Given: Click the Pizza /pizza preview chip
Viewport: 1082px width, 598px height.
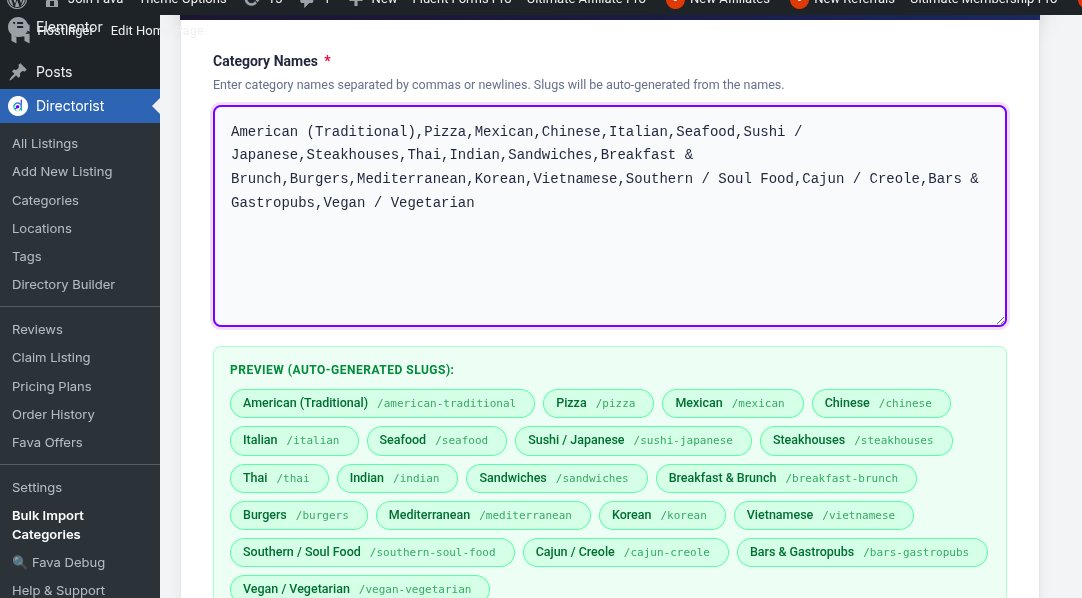Looking at the screenshot, I should coord(598,403).
